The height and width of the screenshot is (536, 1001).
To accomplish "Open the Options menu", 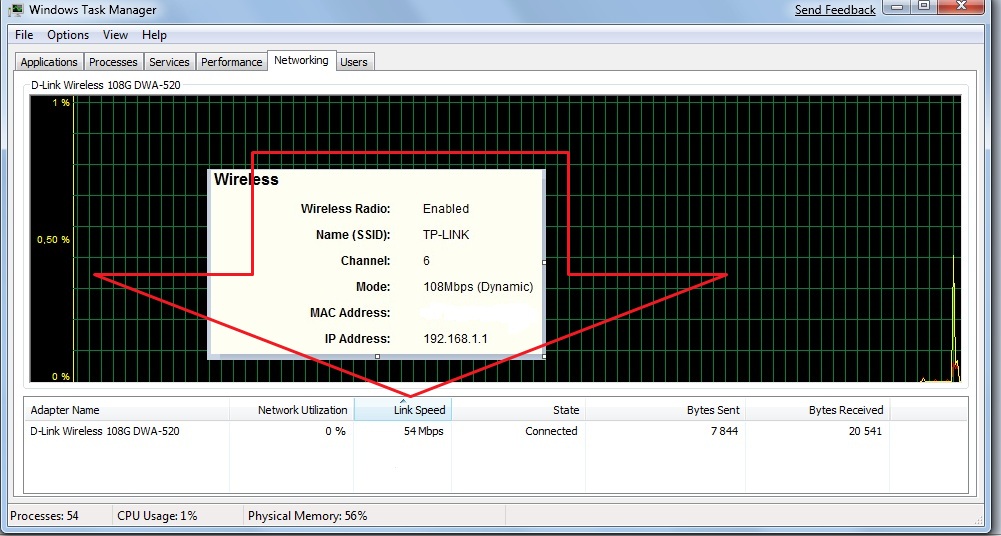I will click(x=68, y=35).
